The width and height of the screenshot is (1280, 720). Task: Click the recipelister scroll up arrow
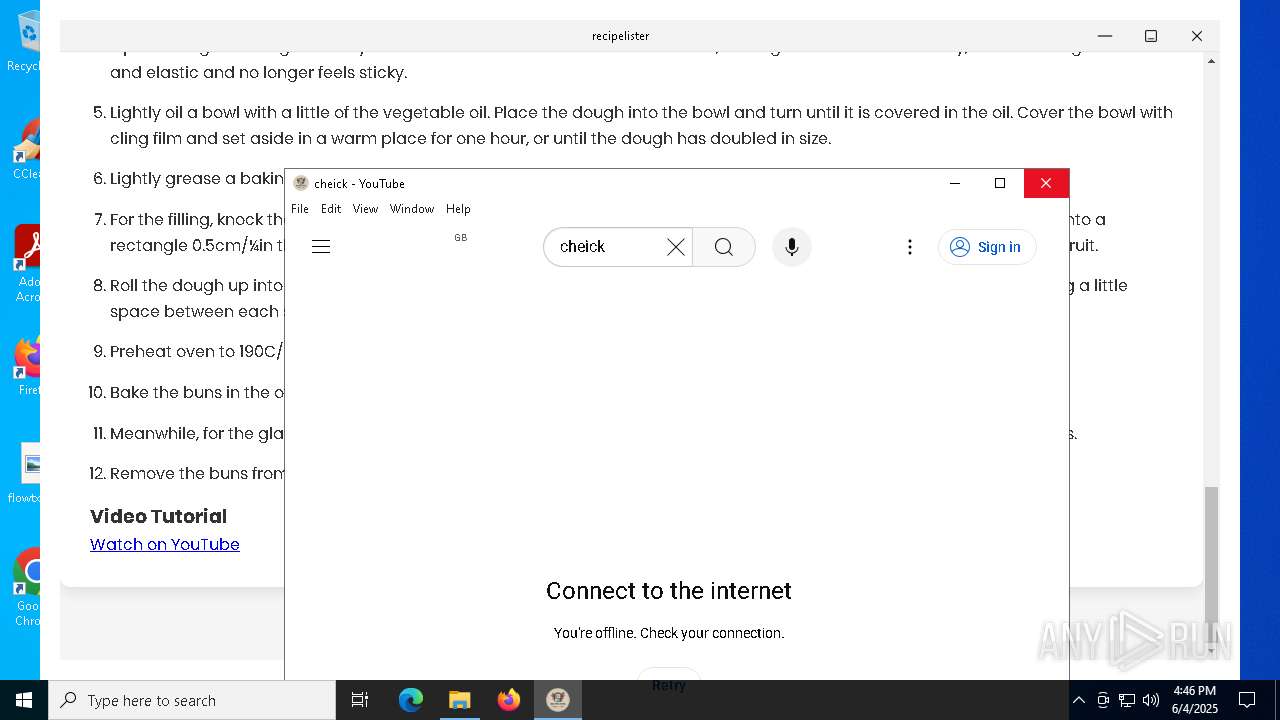(1211, 61)
